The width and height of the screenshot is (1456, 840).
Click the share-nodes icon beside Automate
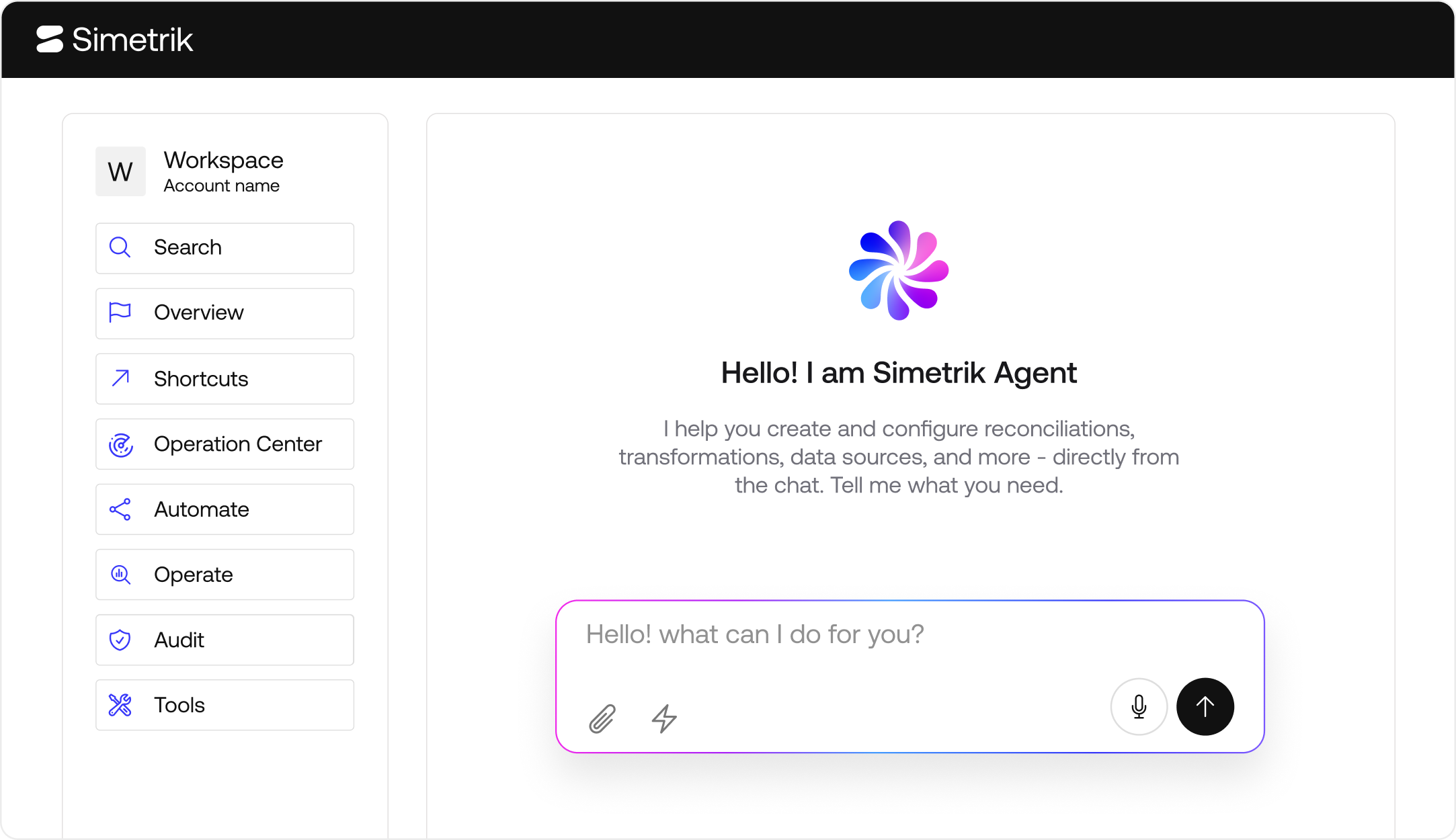pyautogui.click(x=120, y=509)
